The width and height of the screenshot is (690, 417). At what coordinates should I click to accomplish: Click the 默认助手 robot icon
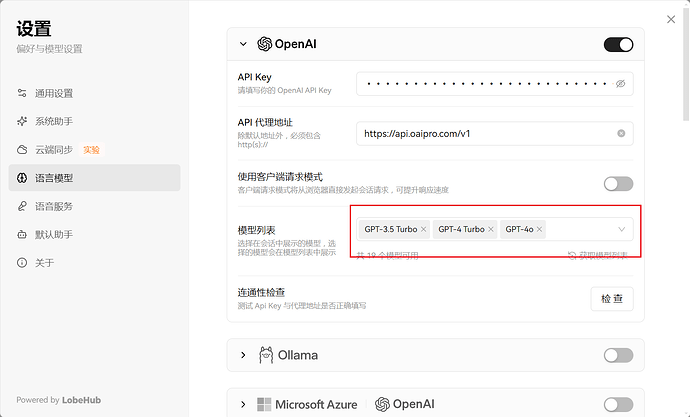[22, 234]
